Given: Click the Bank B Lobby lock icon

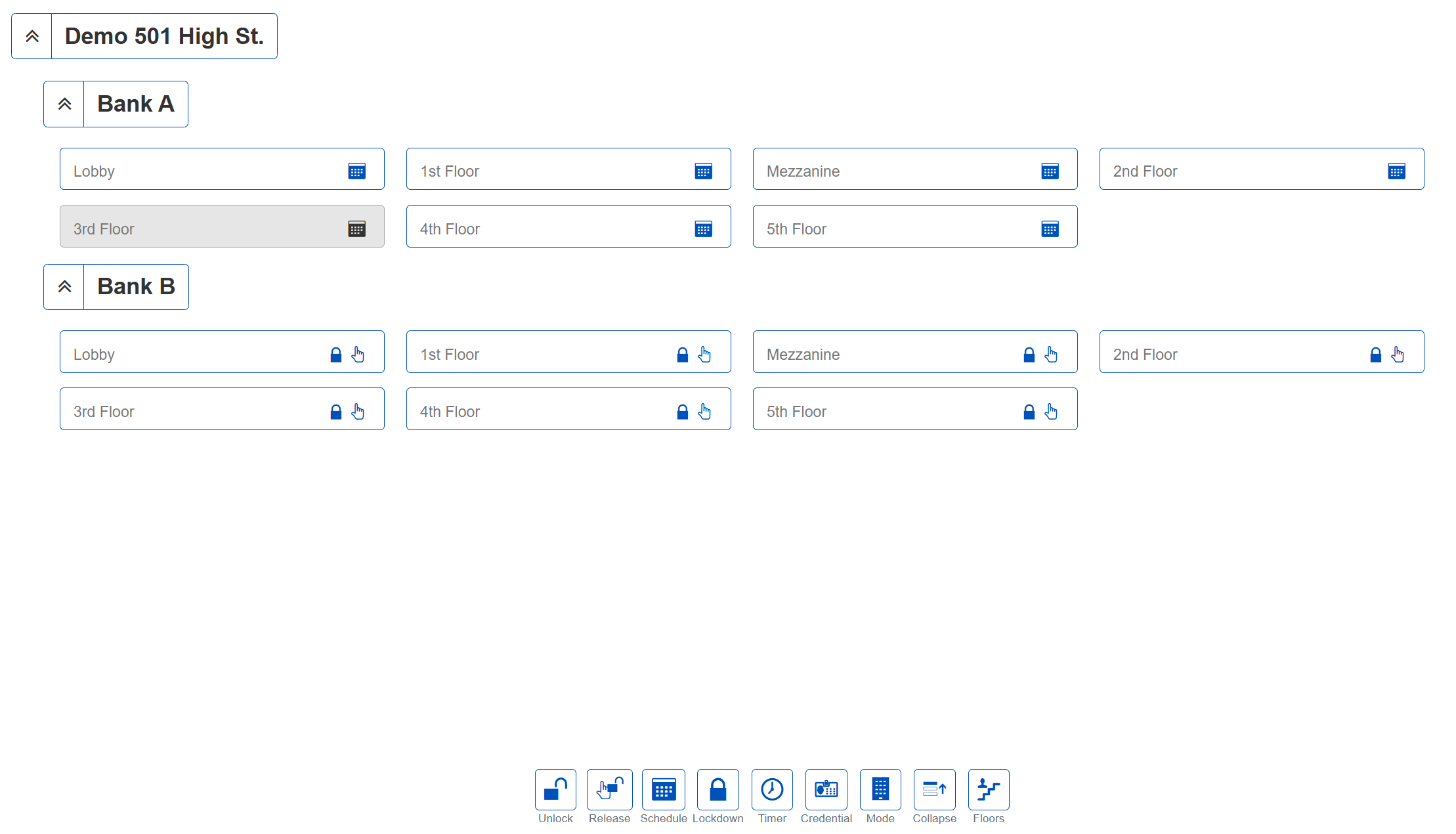Looking at the screenshot, I should pyautogui.click(x=336, y=355).
